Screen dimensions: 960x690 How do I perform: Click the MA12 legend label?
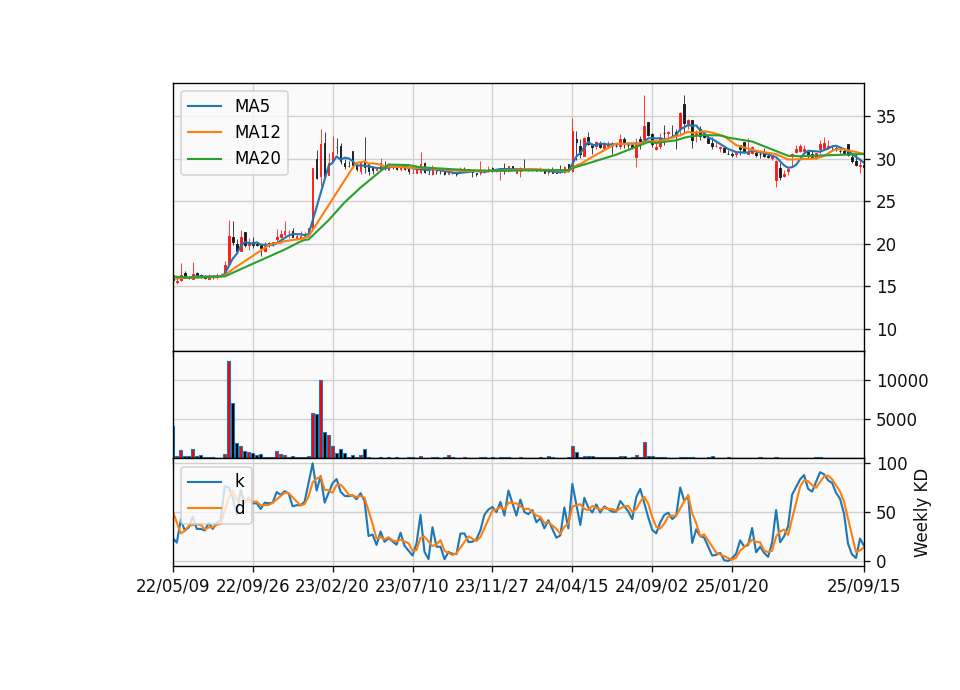point(257,132)
